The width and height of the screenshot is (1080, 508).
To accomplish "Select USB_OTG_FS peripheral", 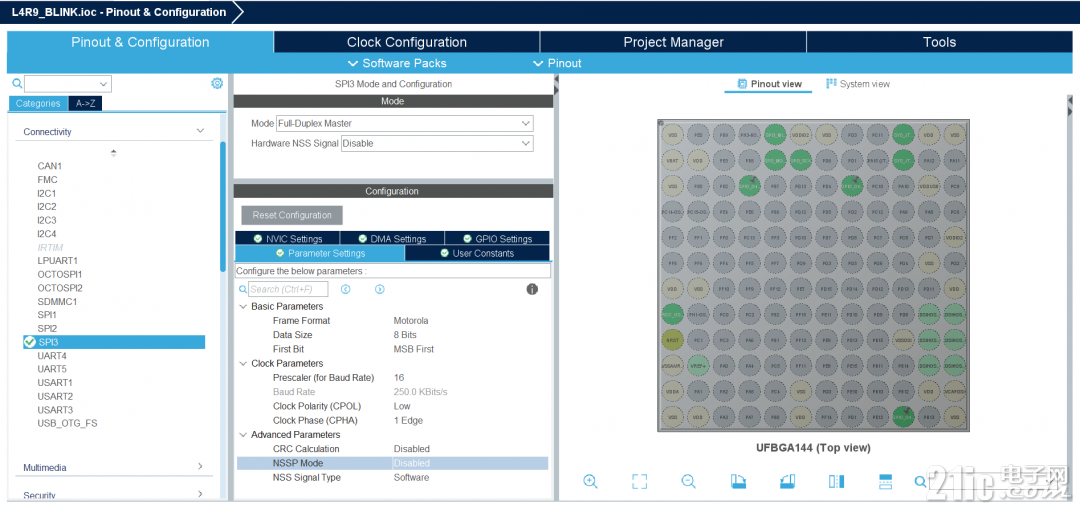I will point(68,423).
